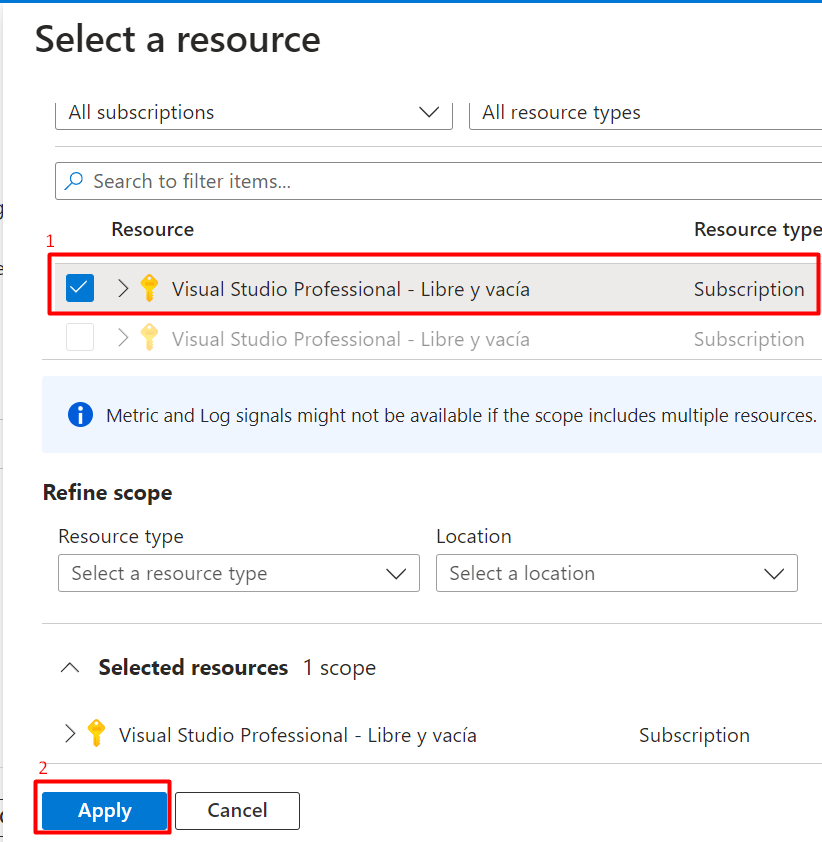Viewport: 822px width, 842px height.
Task: Open the All resource types dropdown
Action: [x=645, y=113]
